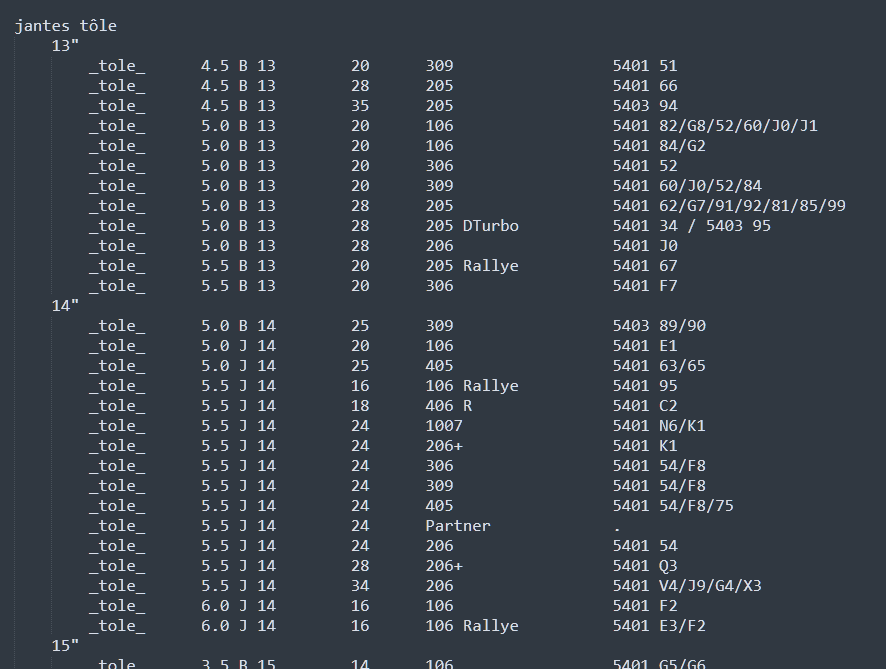Image resolution: width=886 pixels, height=669 pixels.
Task: Click size '4.5 B 13' in 309 row
Action: pos(238,66)
